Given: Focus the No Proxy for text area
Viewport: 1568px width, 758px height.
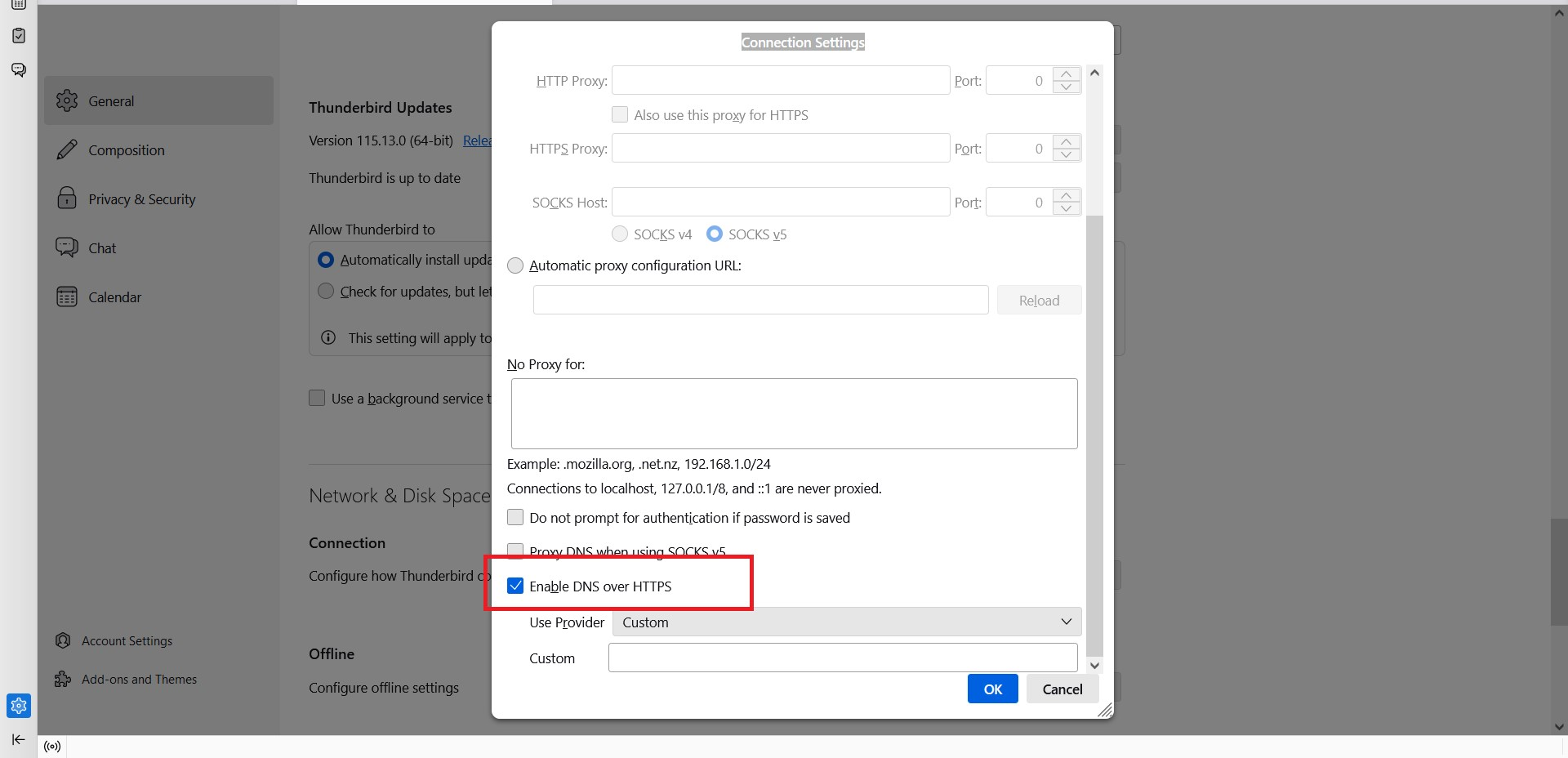Looking at the screenshot, I should point(794,413).
